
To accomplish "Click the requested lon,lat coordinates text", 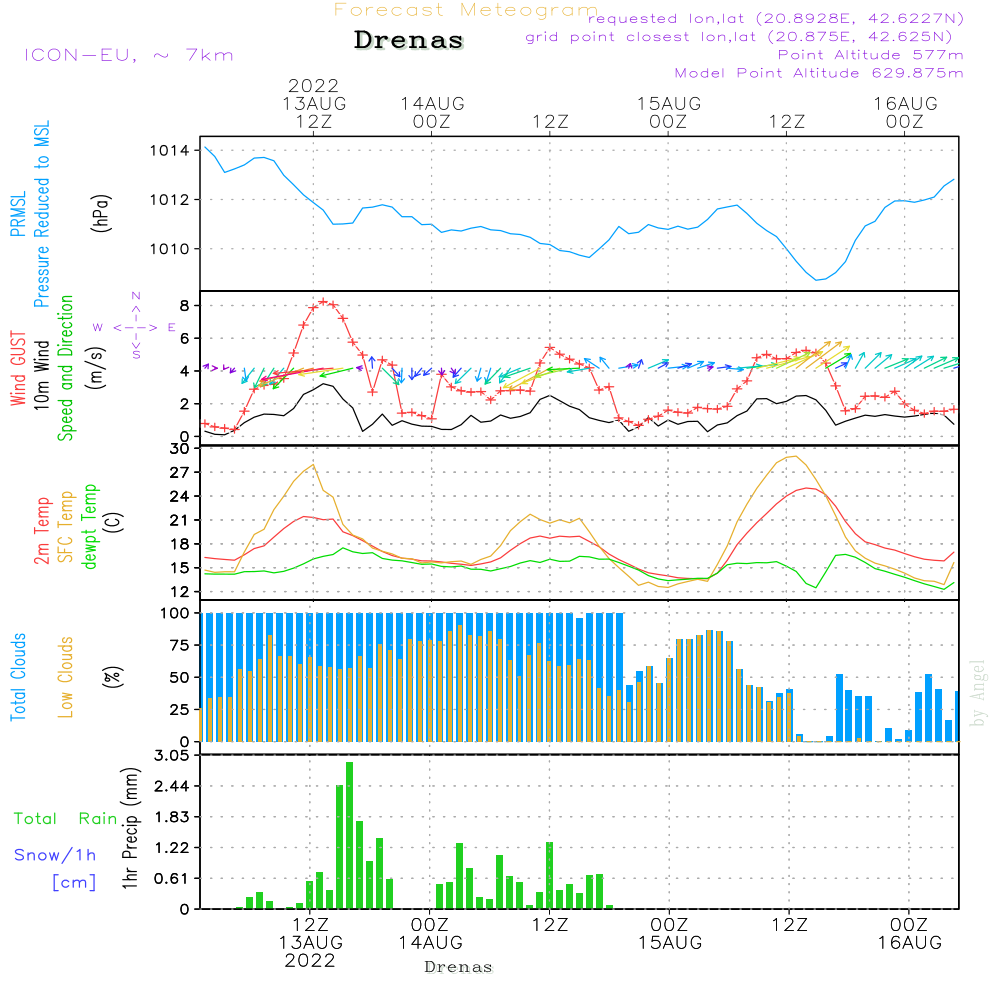I will click(x=776, y=18).
